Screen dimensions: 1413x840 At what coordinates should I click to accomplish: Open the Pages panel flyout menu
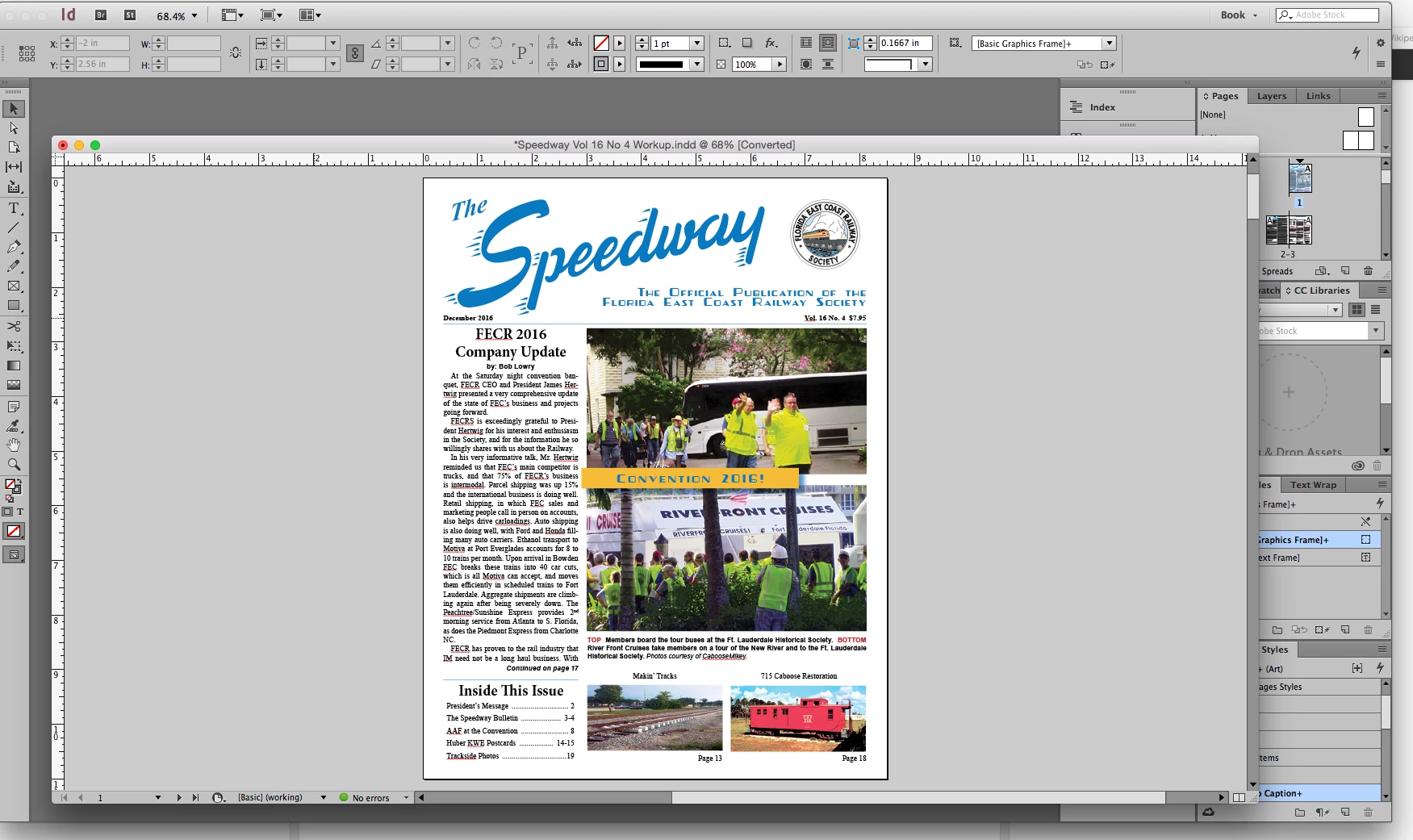coord(1382,95)
